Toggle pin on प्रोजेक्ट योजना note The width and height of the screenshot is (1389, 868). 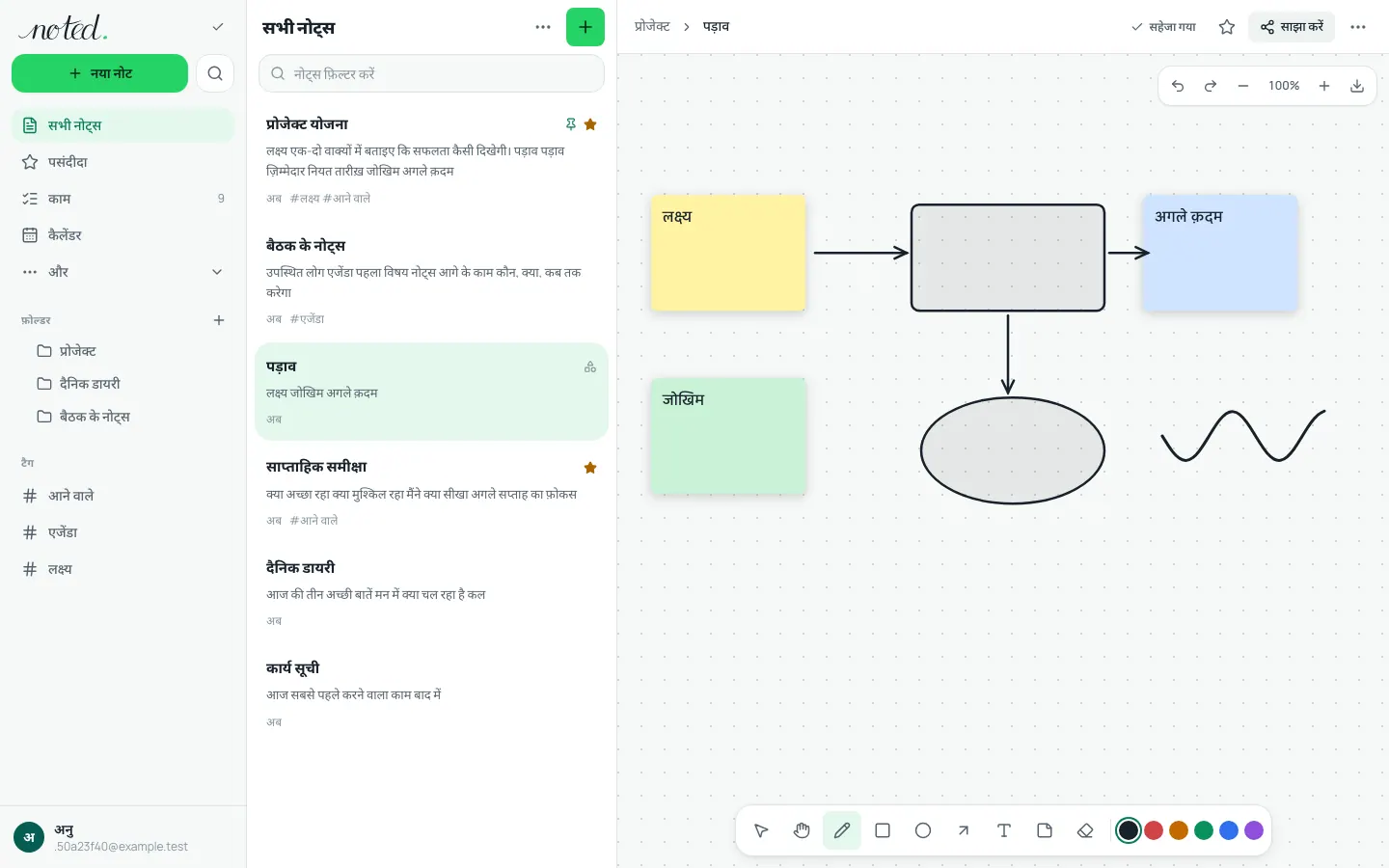click(571, 124)
